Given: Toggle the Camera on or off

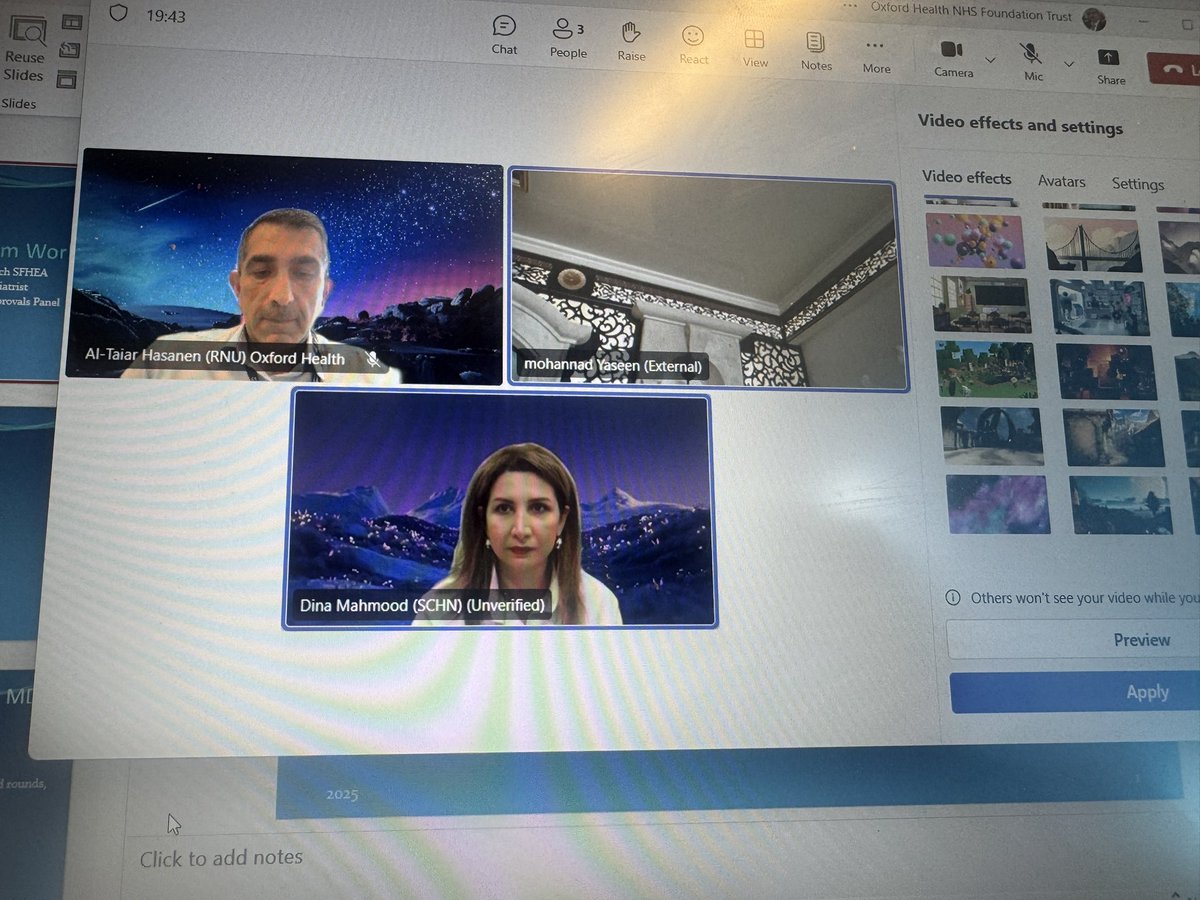Looking at the screenshot, I should 953,58.
